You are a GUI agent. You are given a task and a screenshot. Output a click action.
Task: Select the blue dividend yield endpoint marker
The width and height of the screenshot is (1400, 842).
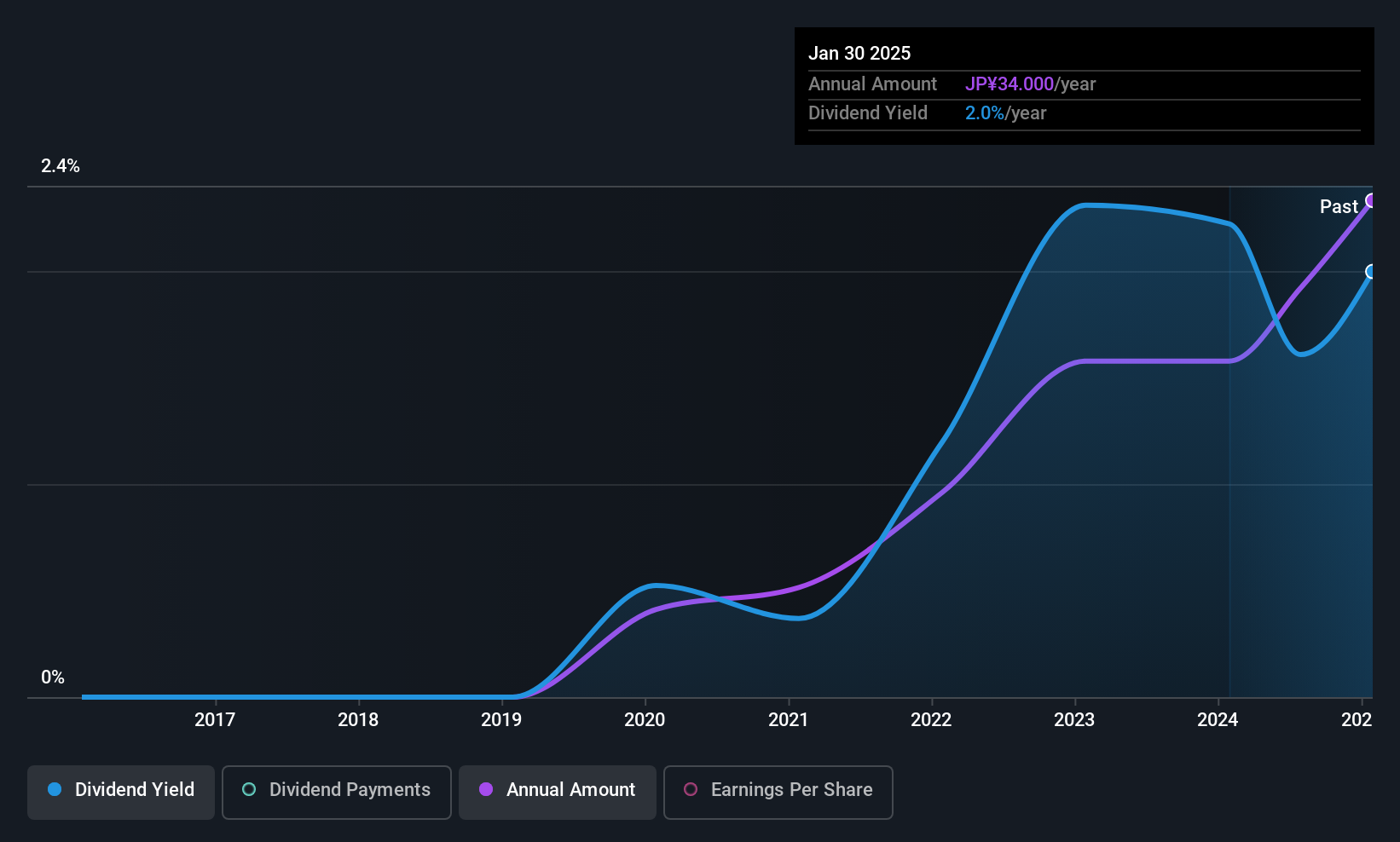(x=1371, y=272)
